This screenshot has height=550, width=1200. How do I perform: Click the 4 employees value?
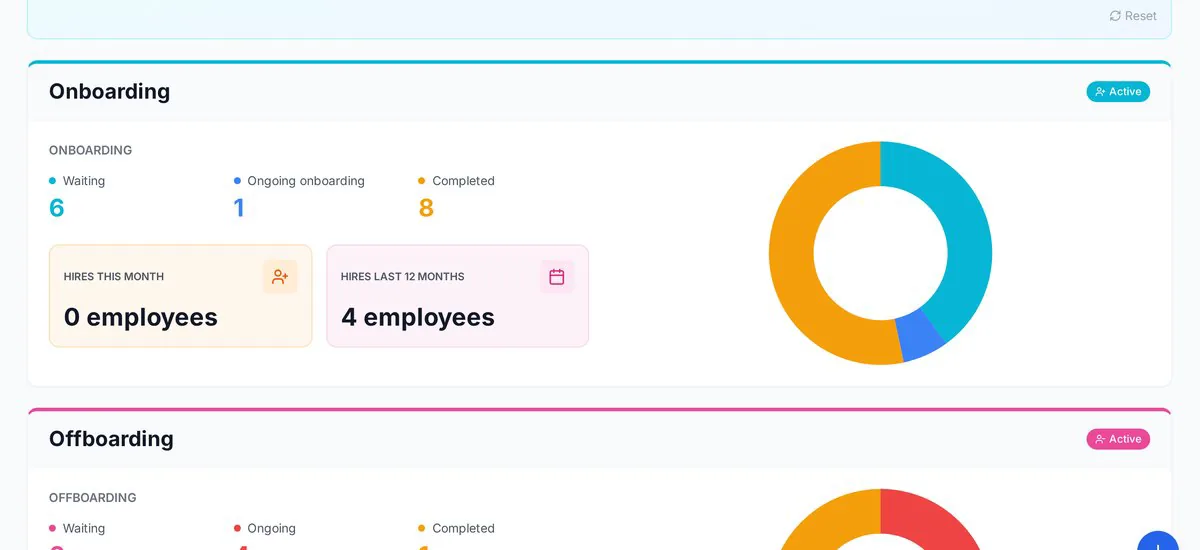pos(418,317)
